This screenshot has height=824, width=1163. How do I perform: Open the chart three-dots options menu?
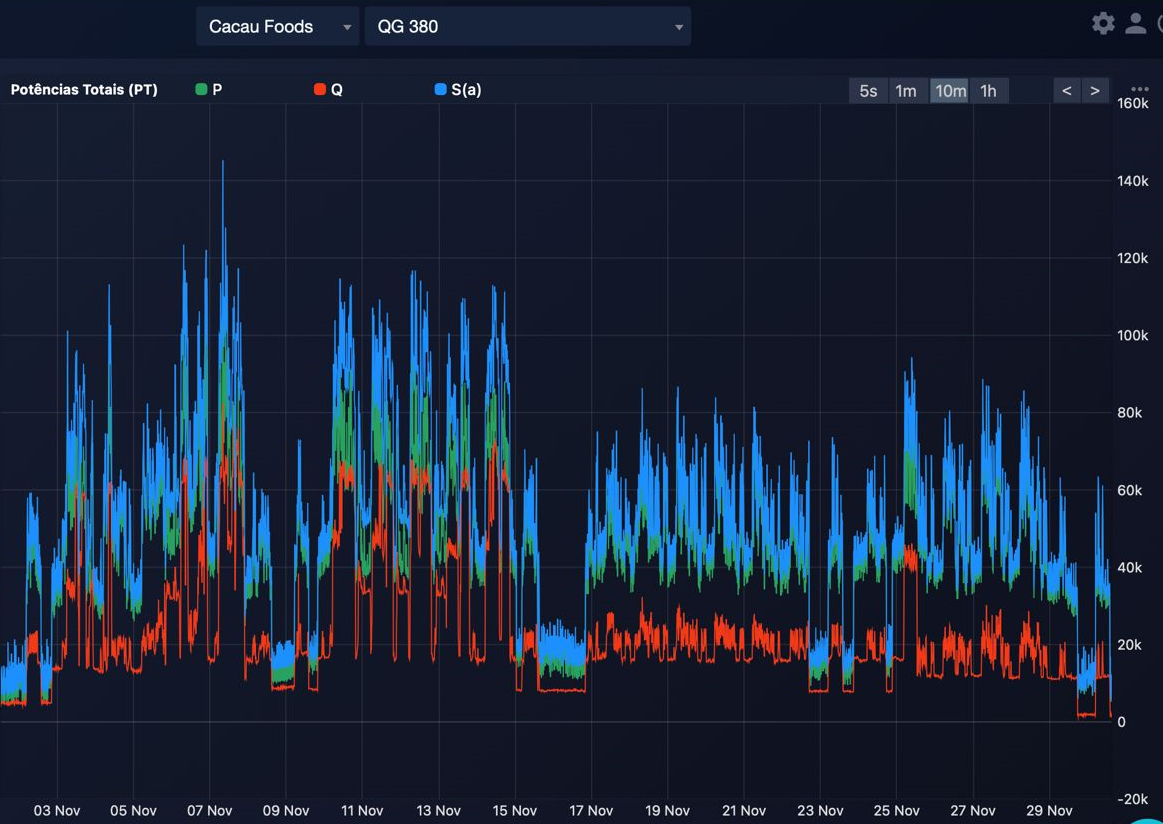1140,89
